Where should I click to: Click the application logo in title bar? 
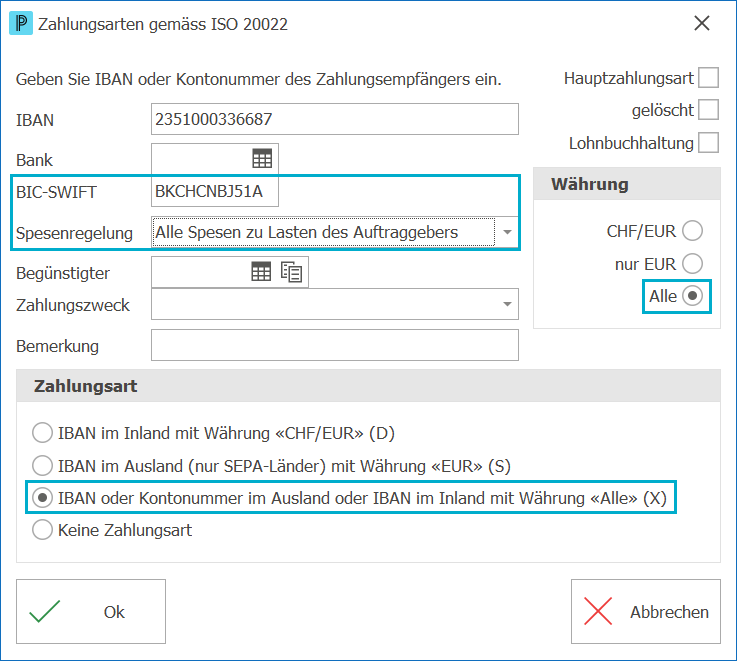click(21, 23)
